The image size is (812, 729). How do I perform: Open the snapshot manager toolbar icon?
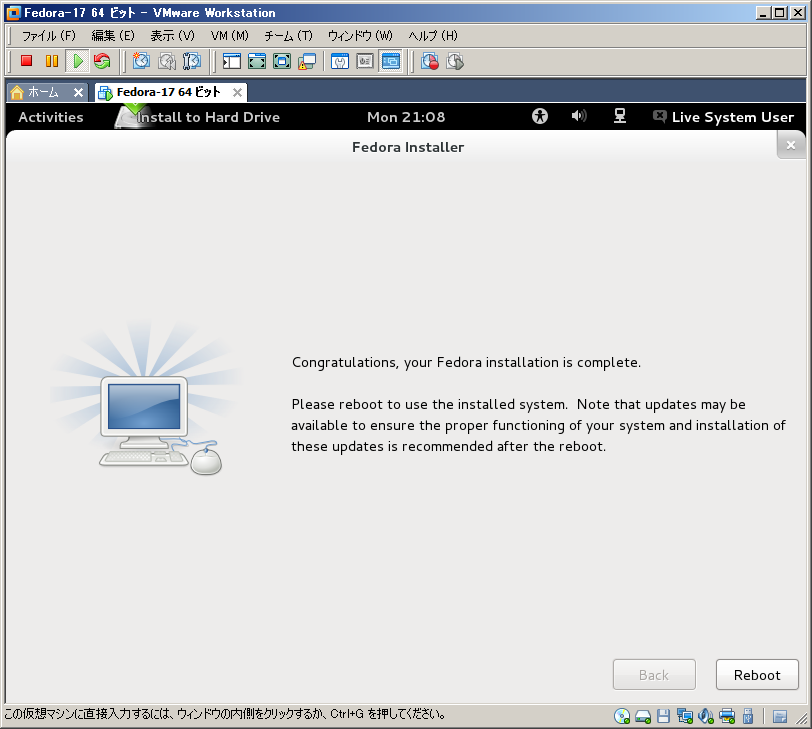click(192, 61)
